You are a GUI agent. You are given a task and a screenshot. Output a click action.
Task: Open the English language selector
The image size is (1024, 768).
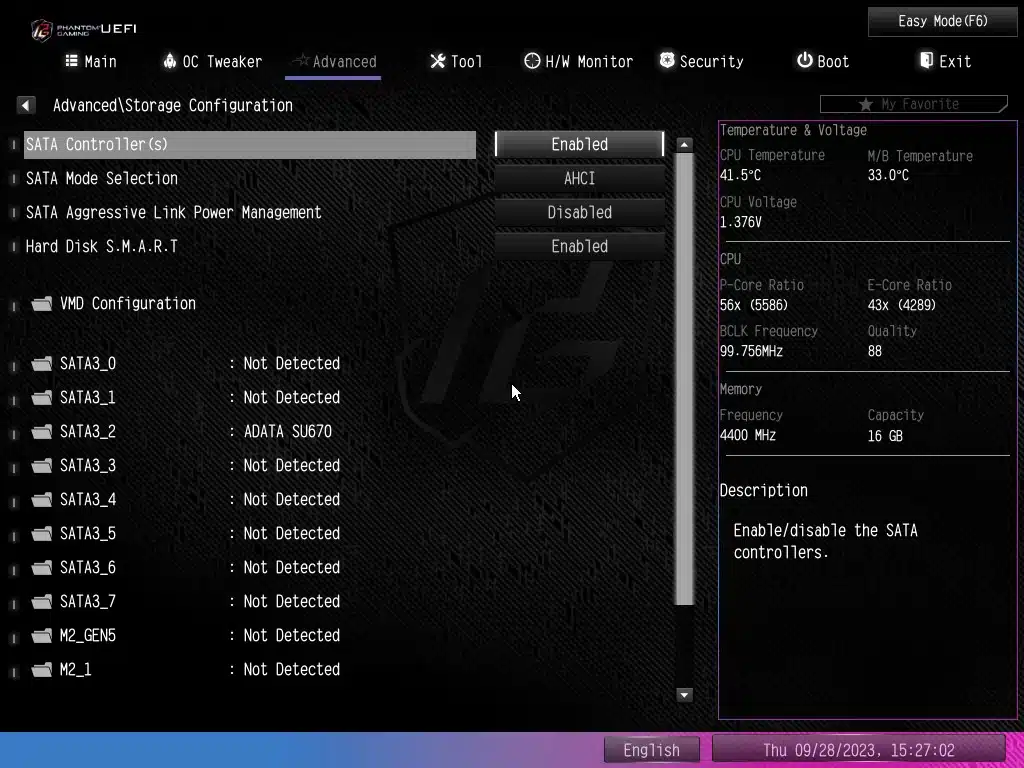(x=651, y=750)
